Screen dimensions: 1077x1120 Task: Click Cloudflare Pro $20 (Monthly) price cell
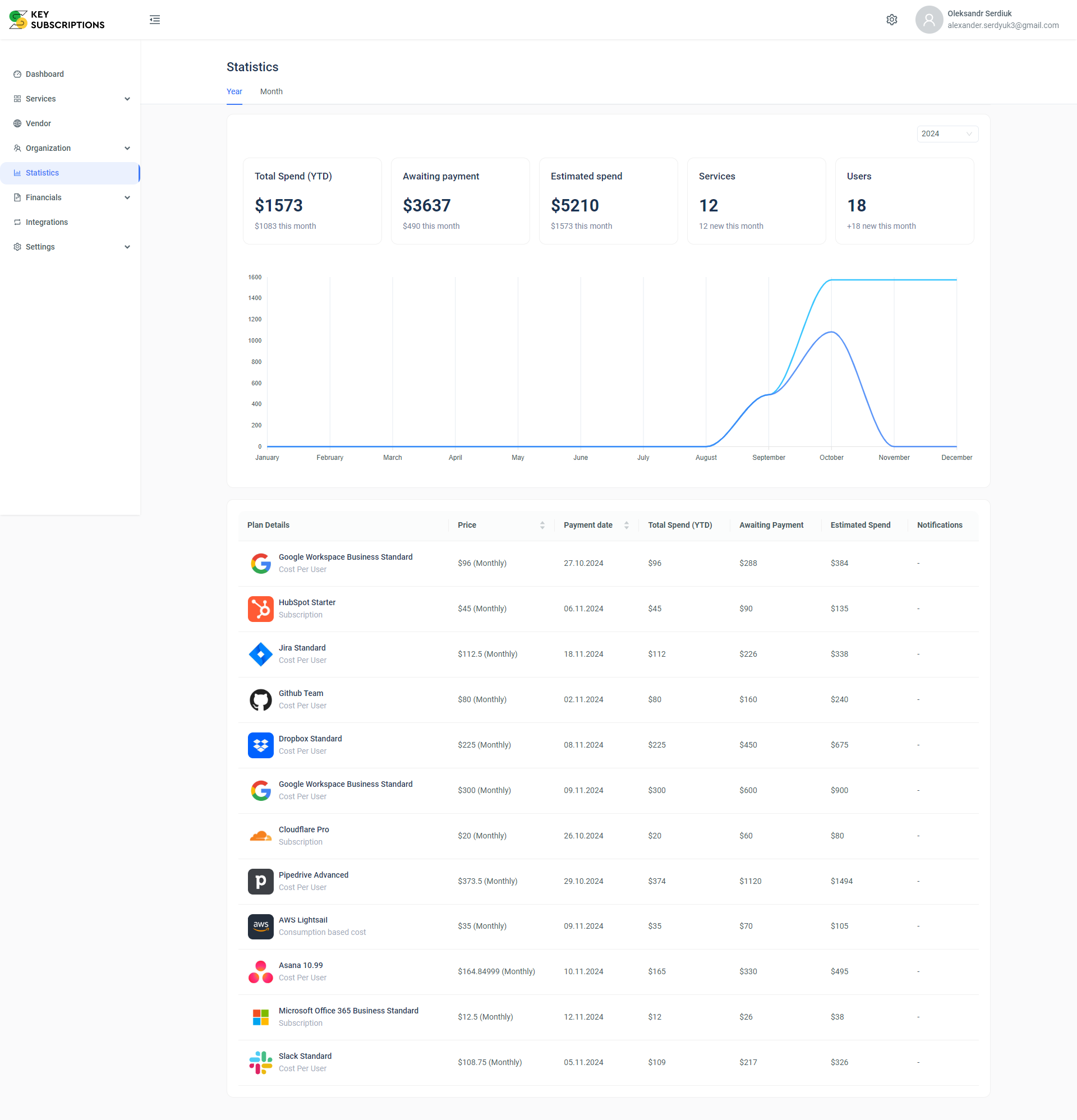[x=482, y=836]
